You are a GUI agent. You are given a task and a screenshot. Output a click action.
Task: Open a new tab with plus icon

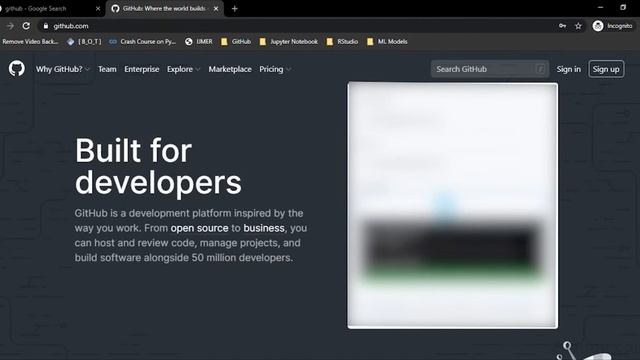(x=235, y=9)
